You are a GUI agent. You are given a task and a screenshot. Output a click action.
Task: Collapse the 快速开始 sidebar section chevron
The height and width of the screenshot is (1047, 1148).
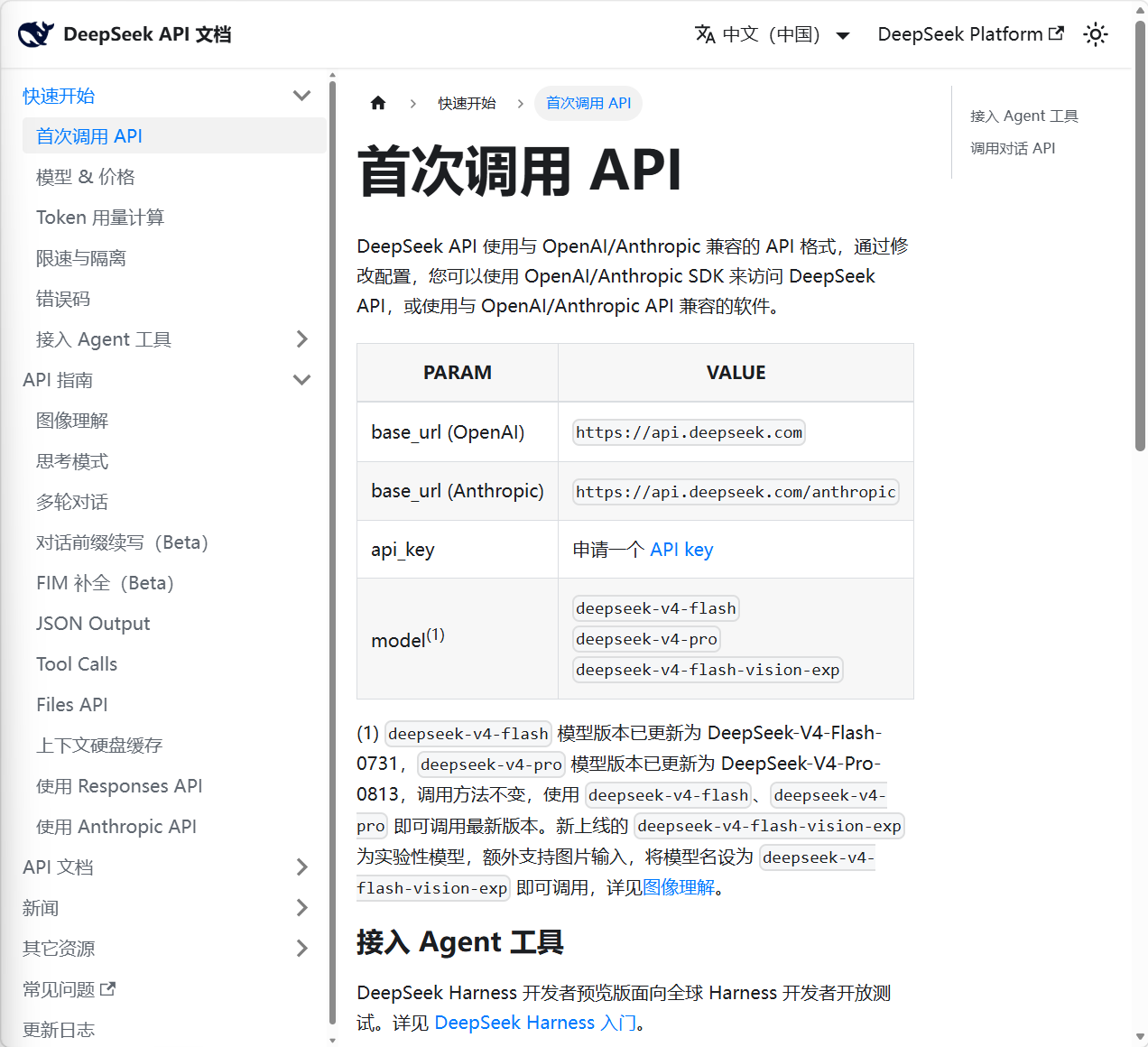coord(302,96)
